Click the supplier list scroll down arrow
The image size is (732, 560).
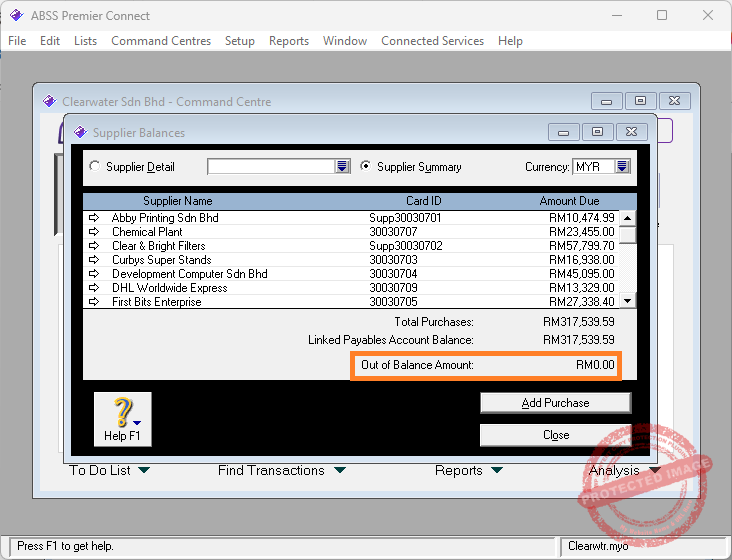tap(628, 301)
